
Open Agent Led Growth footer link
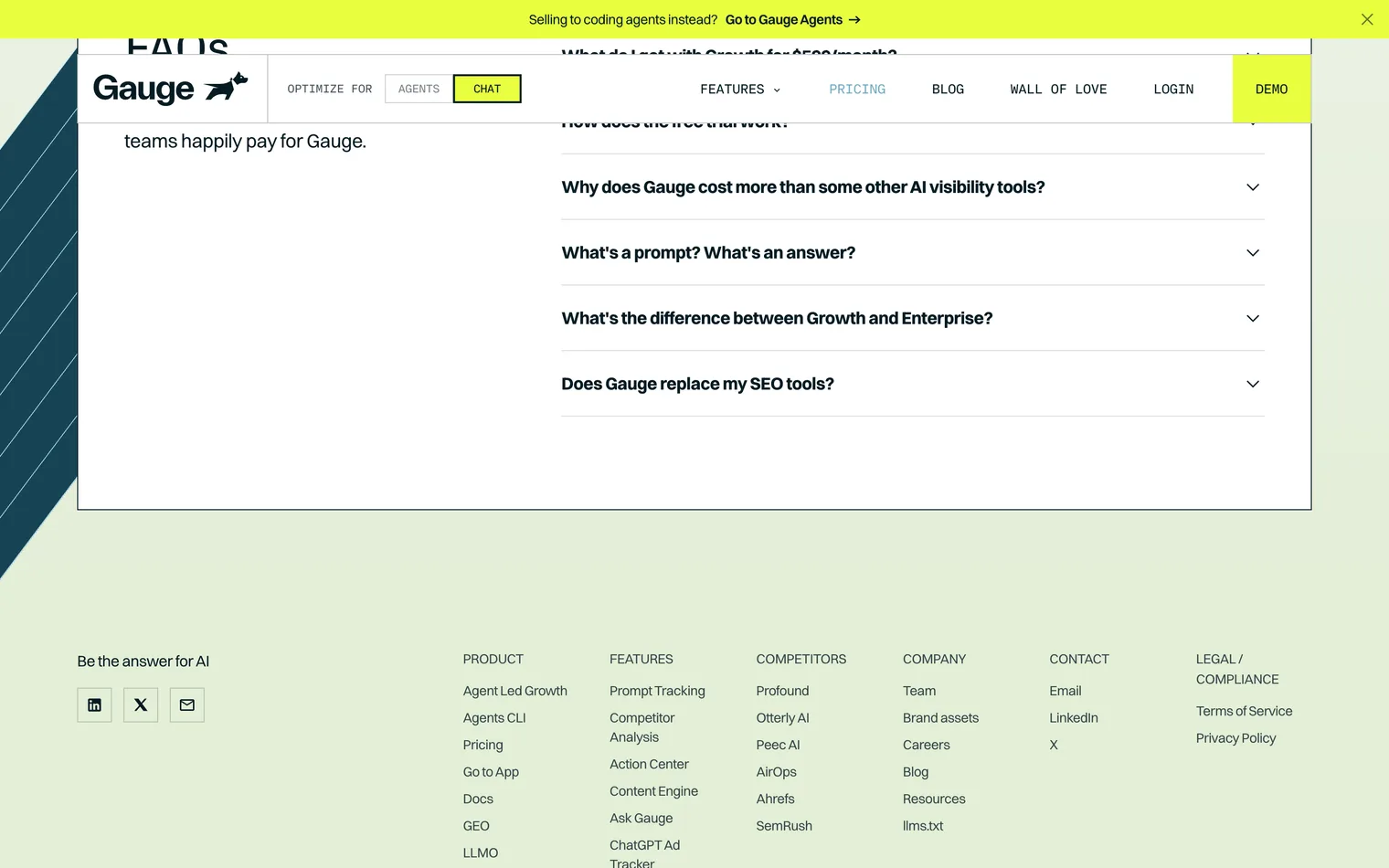coord(514,691)
